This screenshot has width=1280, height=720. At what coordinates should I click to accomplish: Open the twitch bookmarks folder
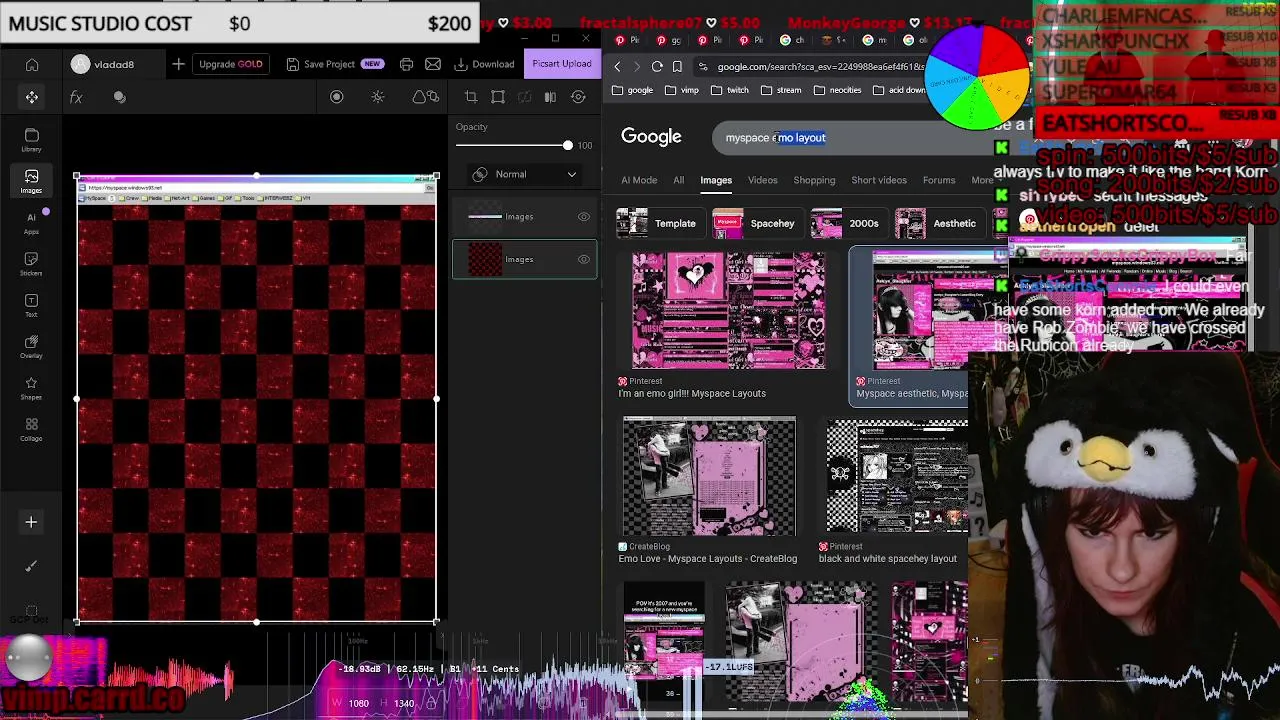point(729,90)
